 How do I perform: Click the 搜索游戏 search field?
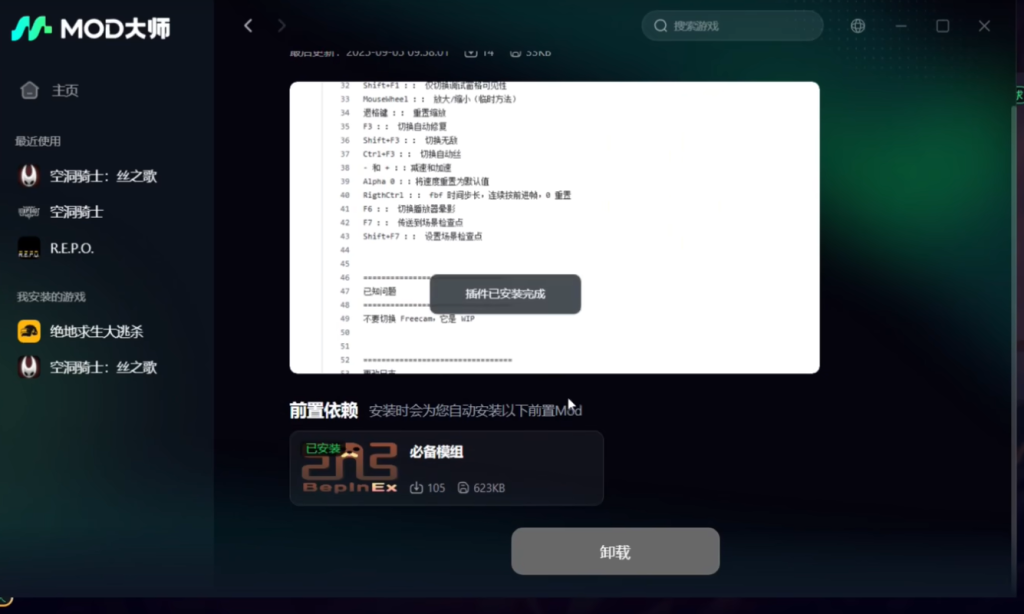[732, 25]
